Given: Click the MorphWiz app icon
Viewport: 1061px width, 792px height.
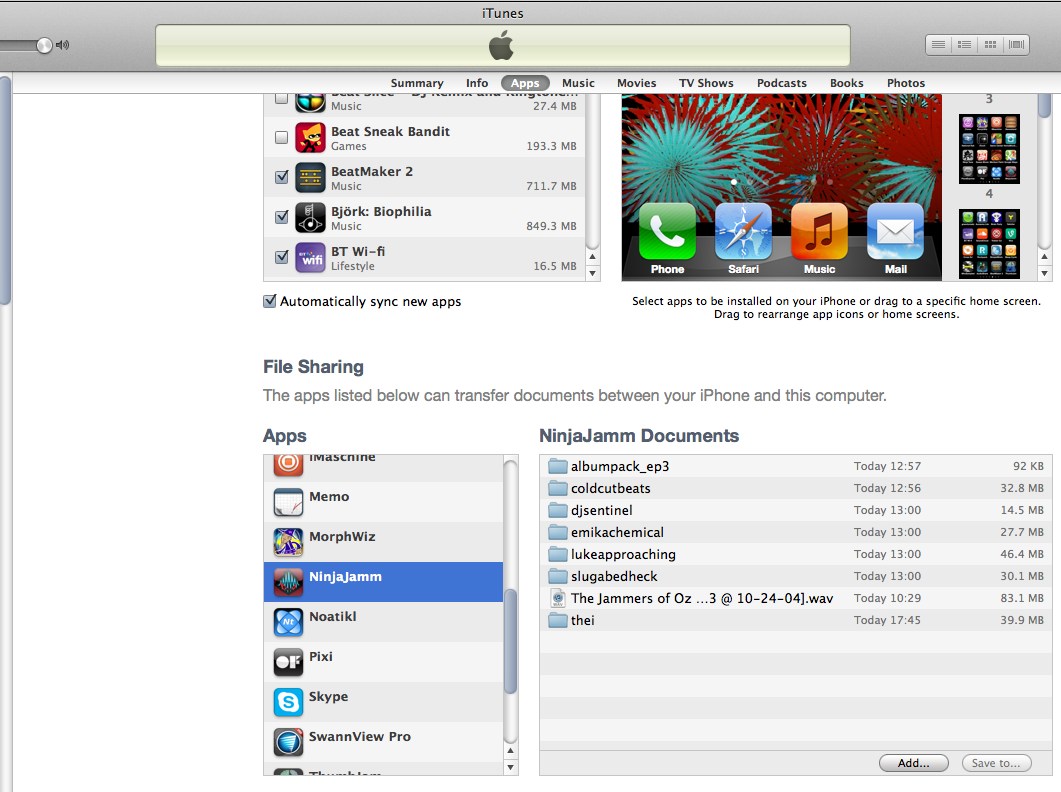Looking at the screenshot, I should [288, 542].
